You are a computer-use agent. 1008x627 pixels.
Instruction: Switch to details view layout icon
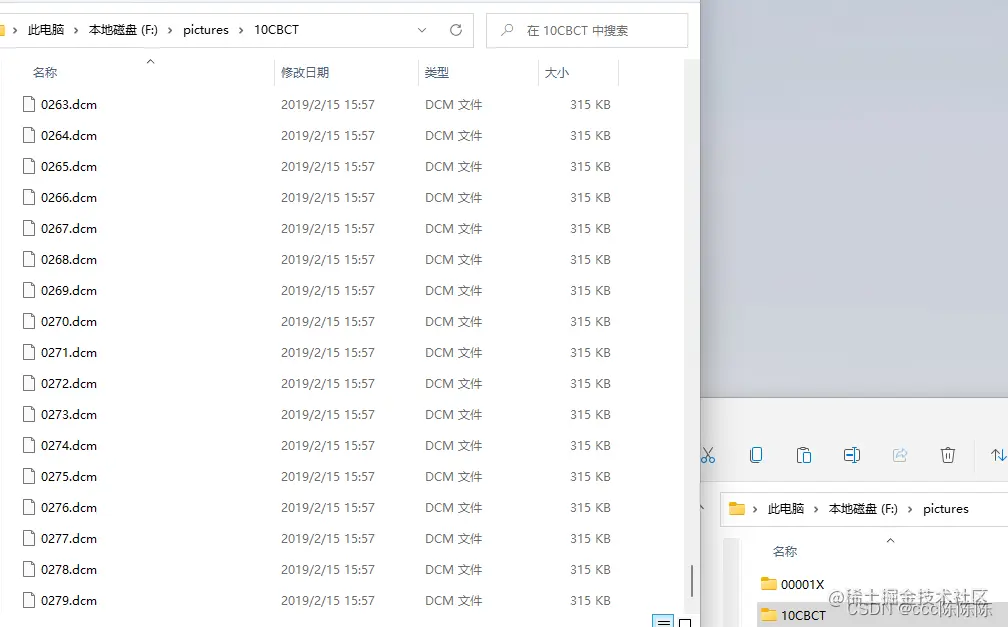point(663,622)
